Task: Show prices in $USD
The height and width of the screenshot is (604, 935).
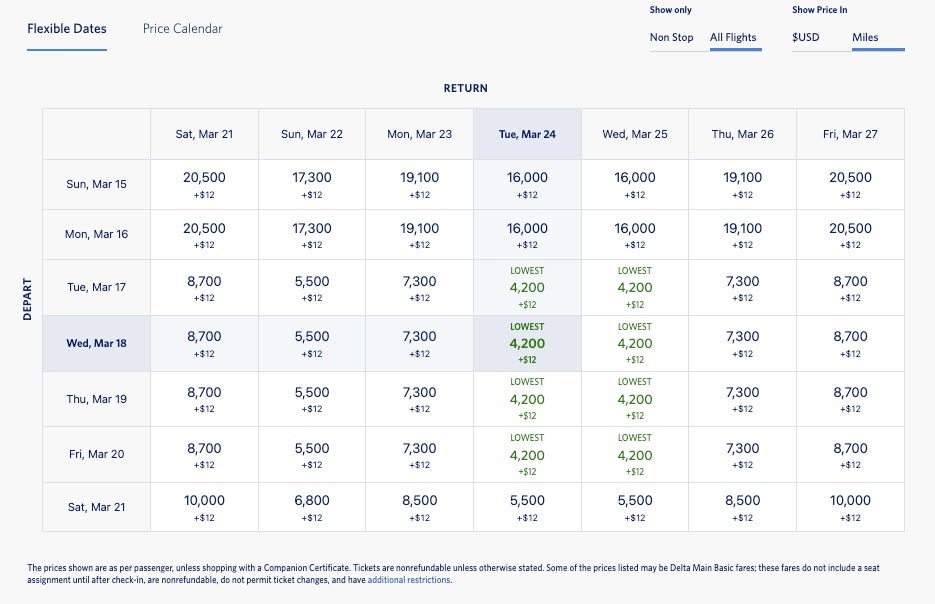Action: click(x=806, y=38)
